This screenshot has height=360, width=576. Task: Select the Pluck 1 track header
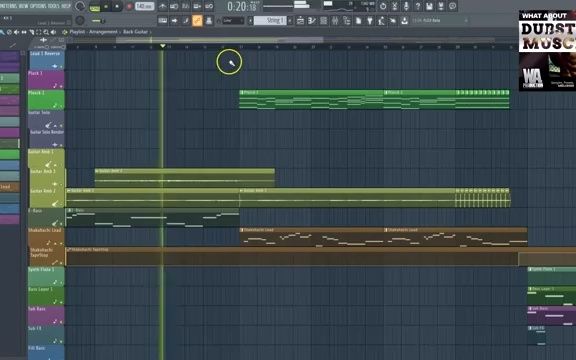pyautogui.click(x=46, y=80)
